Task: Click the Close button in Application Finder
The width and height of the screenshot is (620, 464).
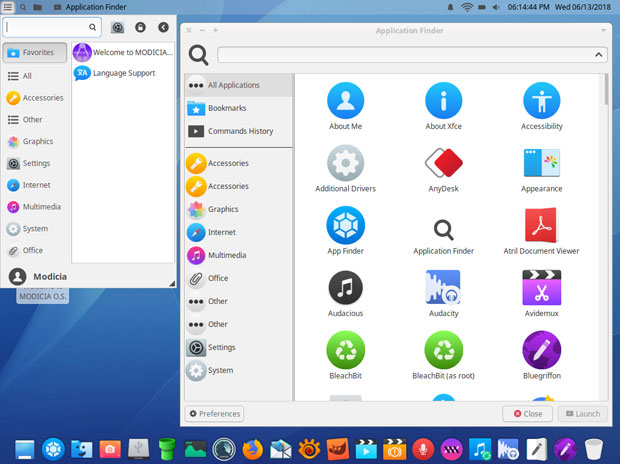Action: point(527,414)
